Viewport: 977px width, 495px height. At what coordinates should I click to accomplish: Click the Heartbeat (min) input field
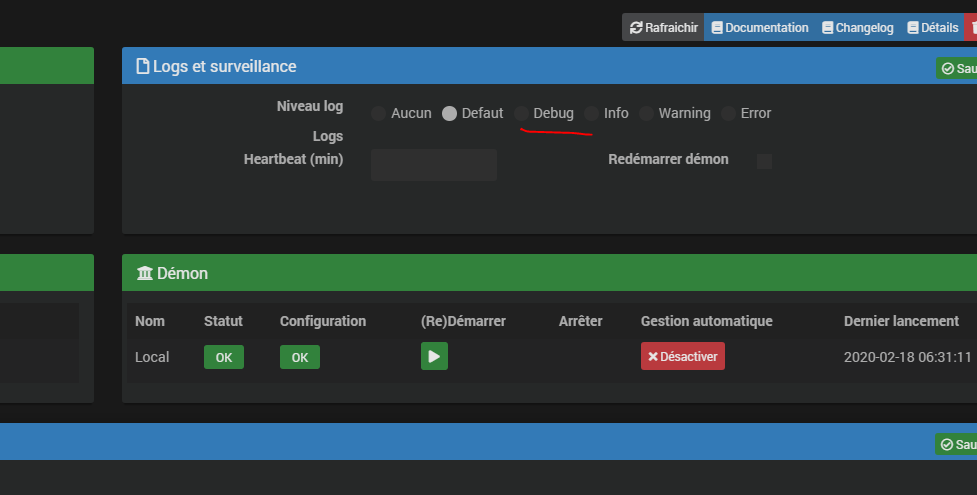433,165
